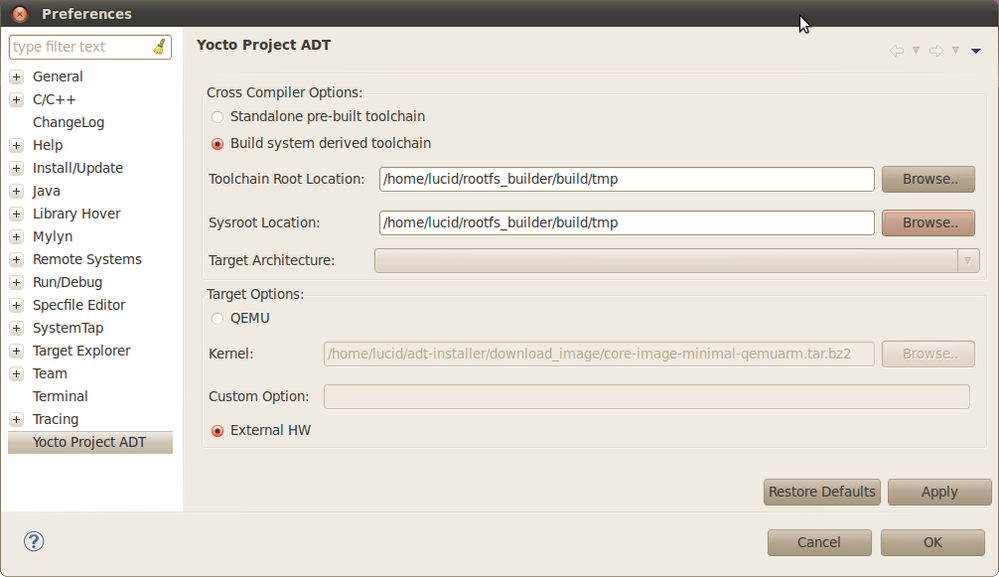Expand the Help tree node
This screenshot has height=577, width=999.
click(x=17, y=146)
